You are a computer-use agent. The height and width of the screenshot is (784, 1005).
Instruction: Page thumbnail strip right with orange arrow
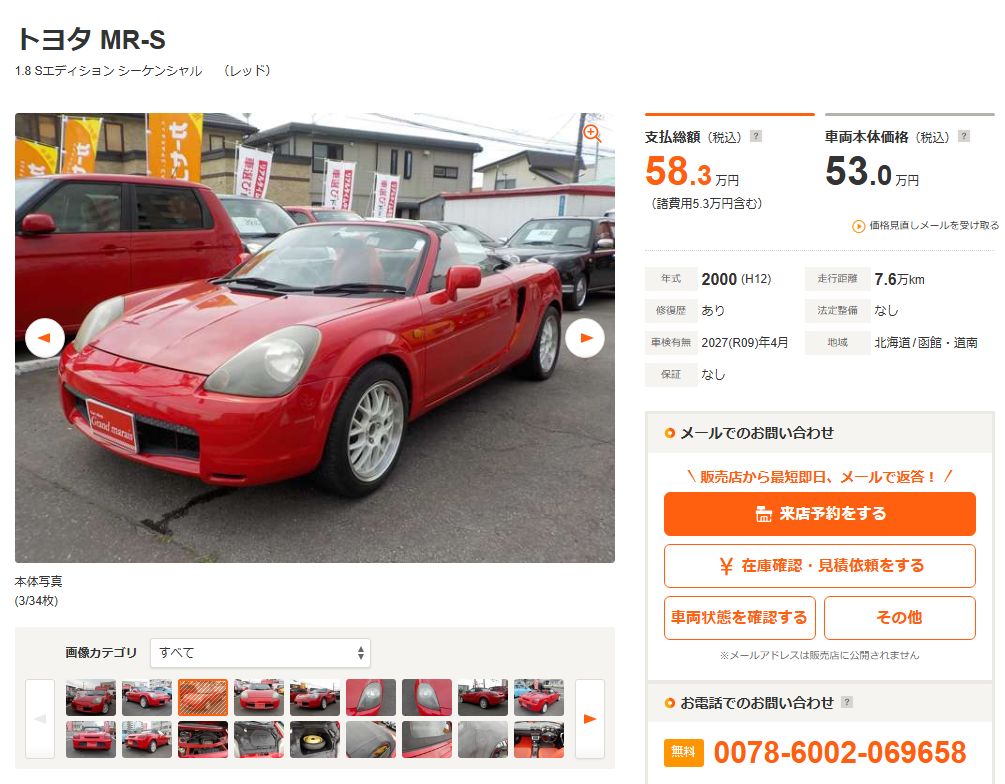(x=590, y=719)
